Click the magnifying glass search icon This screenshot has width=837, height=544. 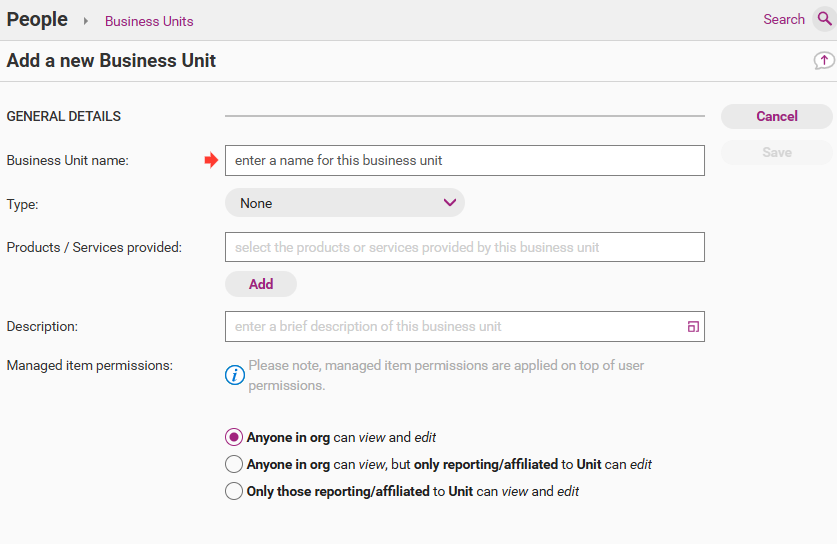click(x=823, y=20)
